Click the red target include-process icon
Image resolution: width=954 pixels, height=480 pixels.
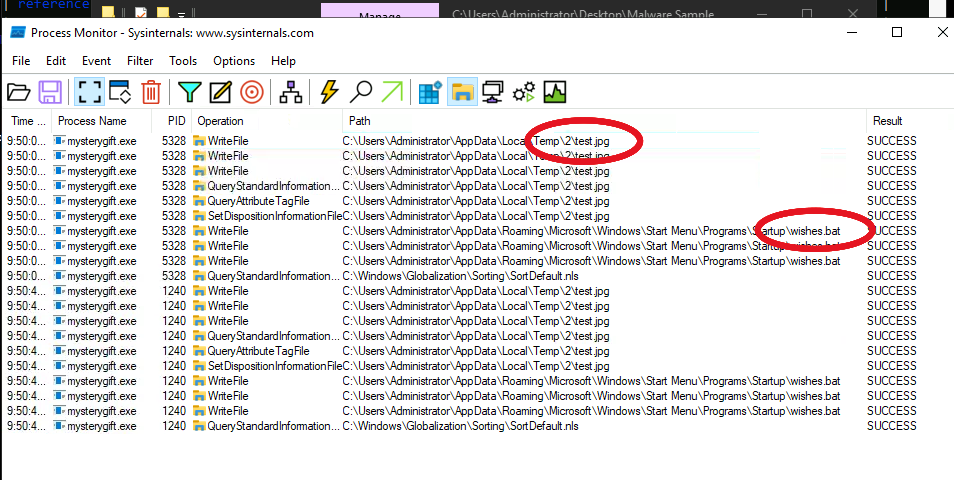[251, 92]
